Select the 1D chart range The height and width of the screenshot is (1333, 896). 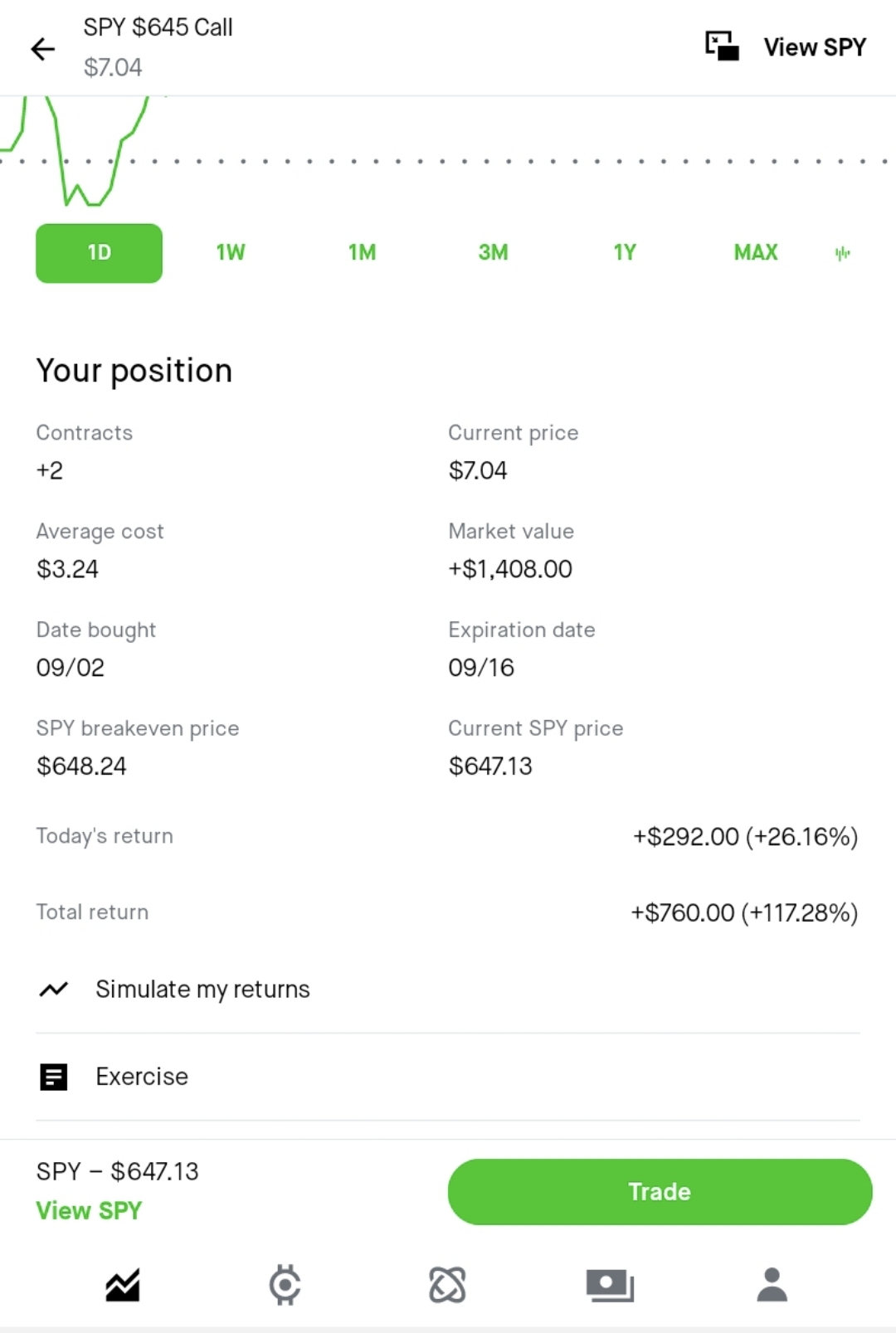click(x=99, y=253)
